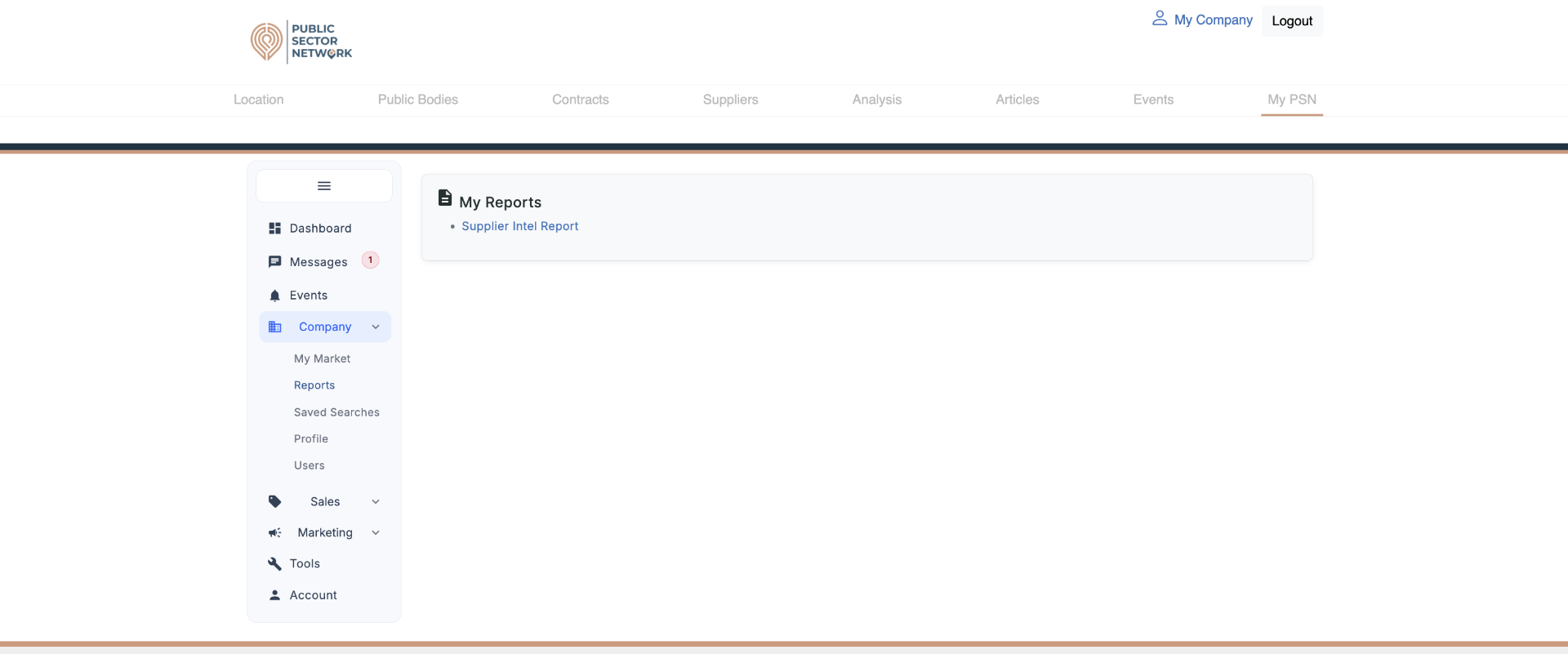Open the Location nav tab
The height and width of the screenshot is (654, 1568).
[259, 100]
